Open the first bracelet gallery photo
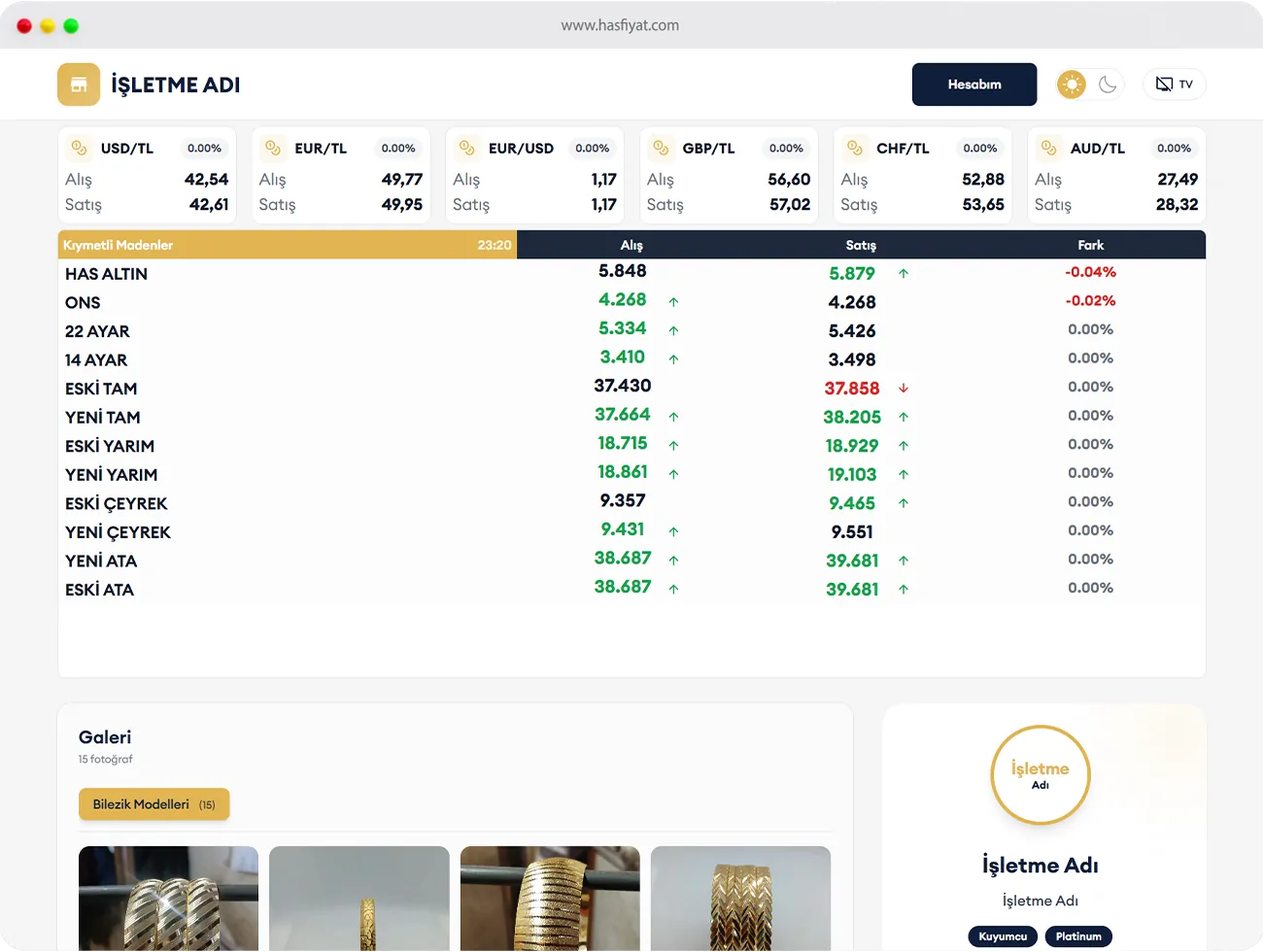1263x952 pixels. click(168, 899)
